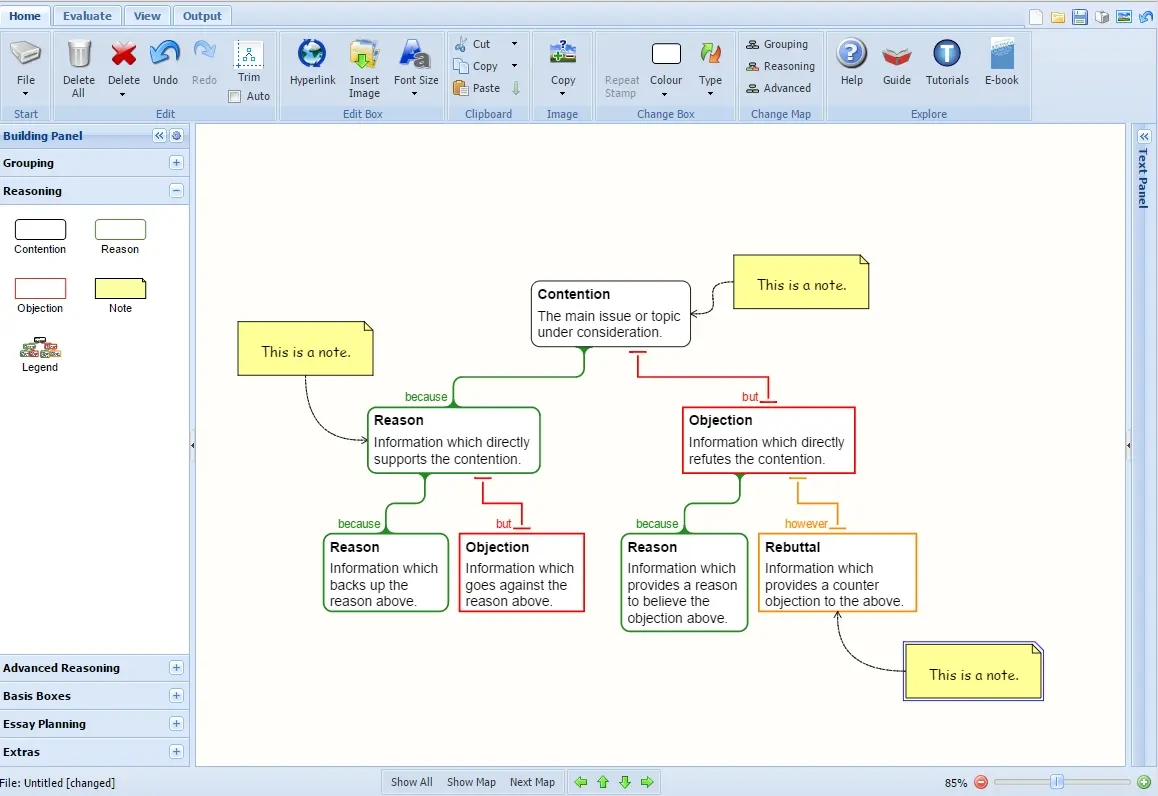Screen dimensions: 1158x796
Task: Click the Delete All trash icon
Action: 78,55
